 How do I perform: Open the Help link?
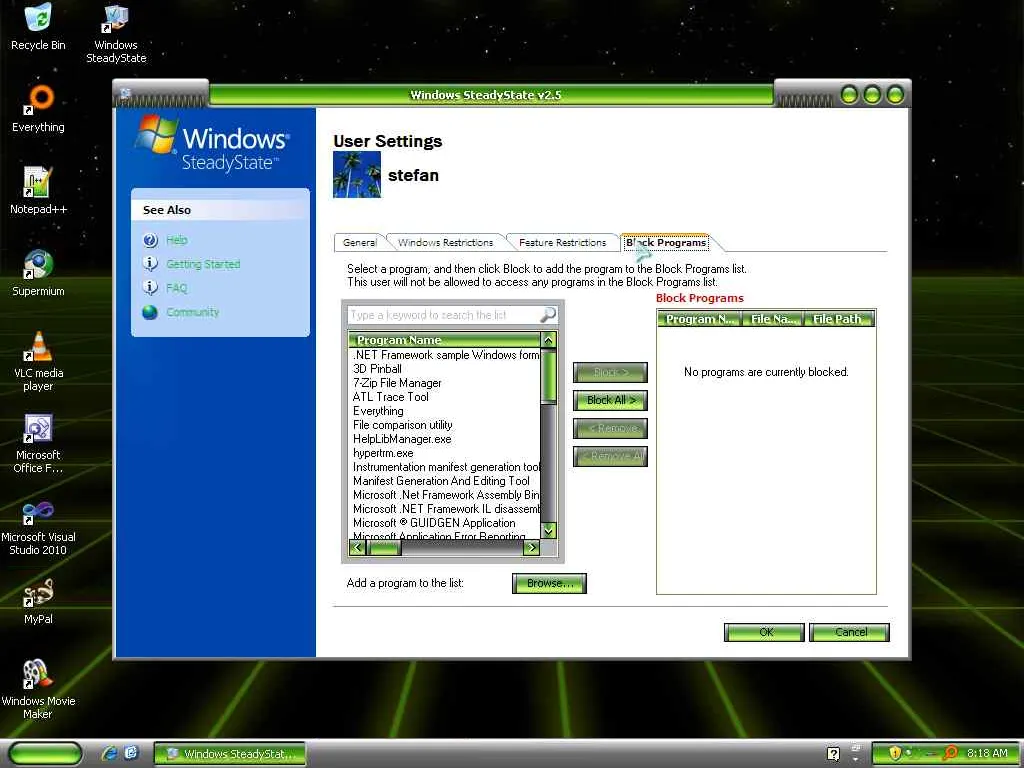tap(176, 240)
